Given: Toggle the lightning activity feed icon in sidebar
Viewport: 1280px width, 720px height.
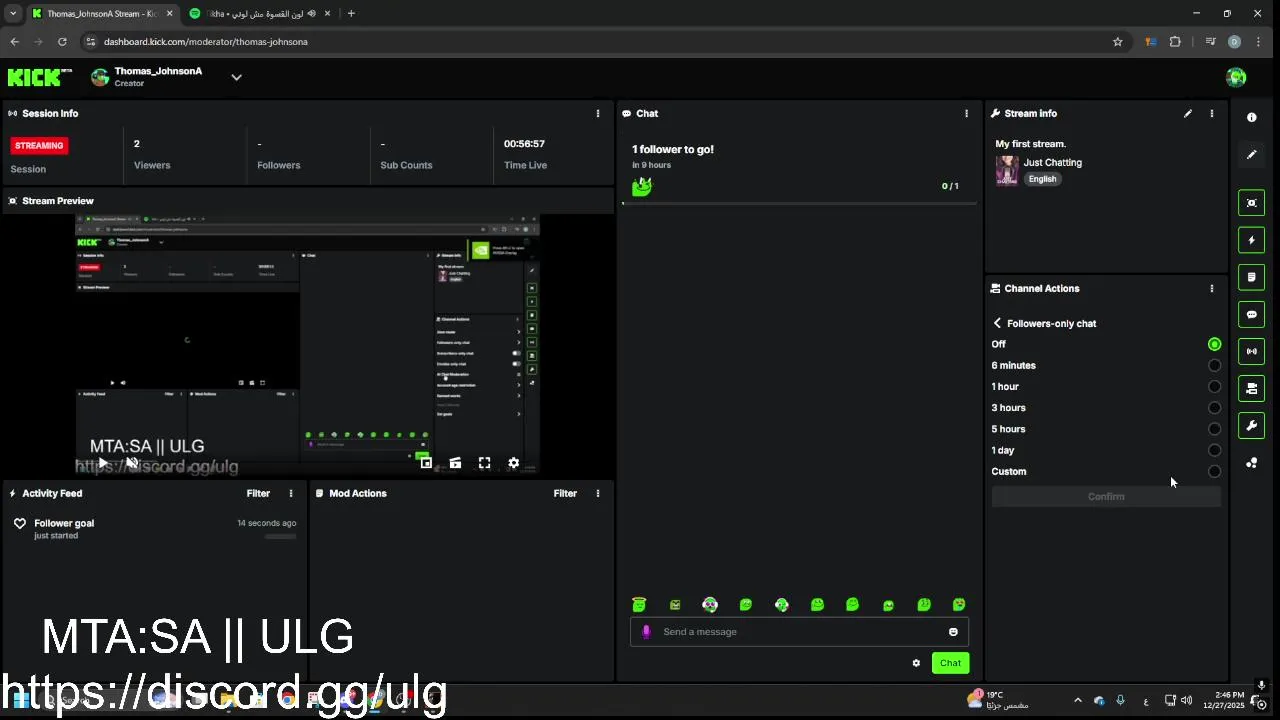Looking at the screenshot, I should [x=1251, y=240].
